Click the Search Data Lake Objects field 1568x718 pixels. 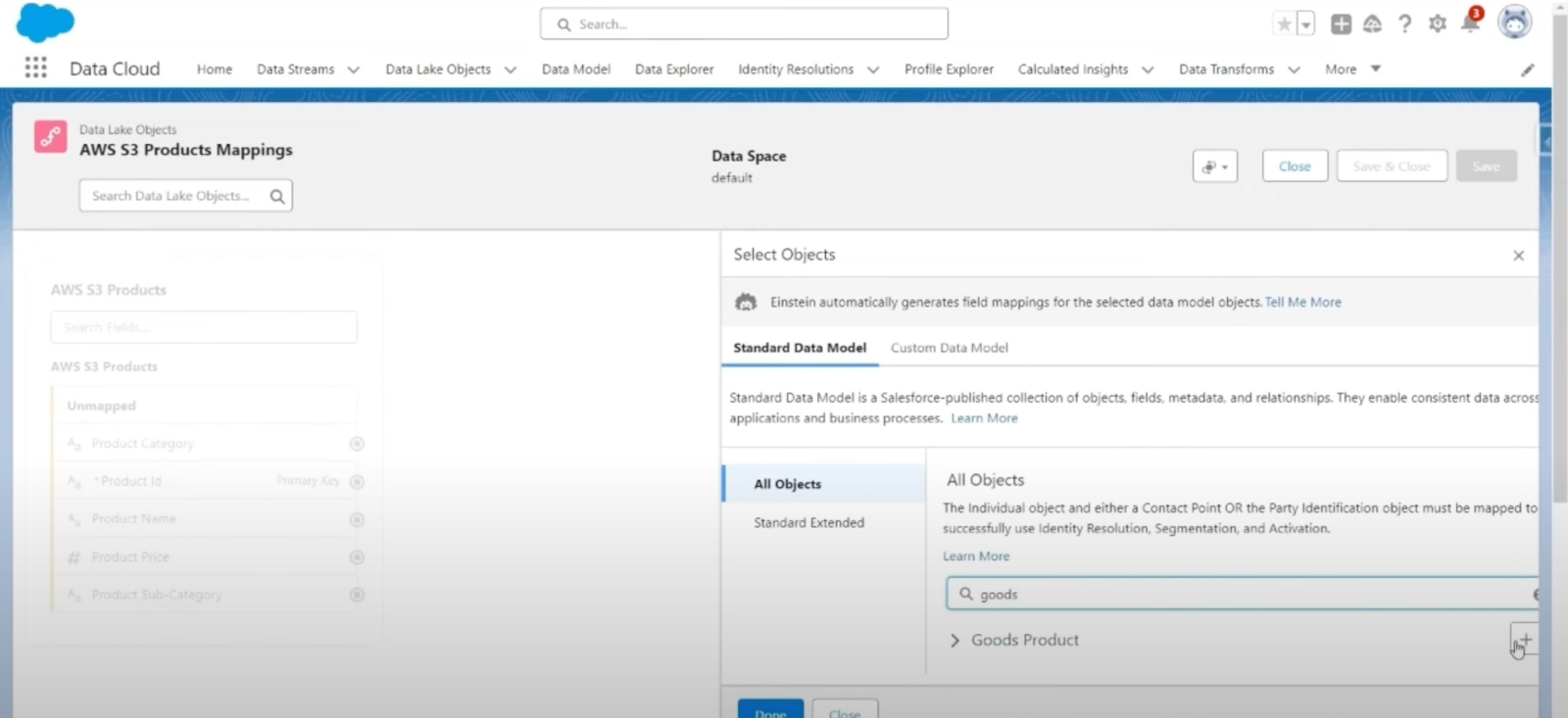(x=185, y=196)
